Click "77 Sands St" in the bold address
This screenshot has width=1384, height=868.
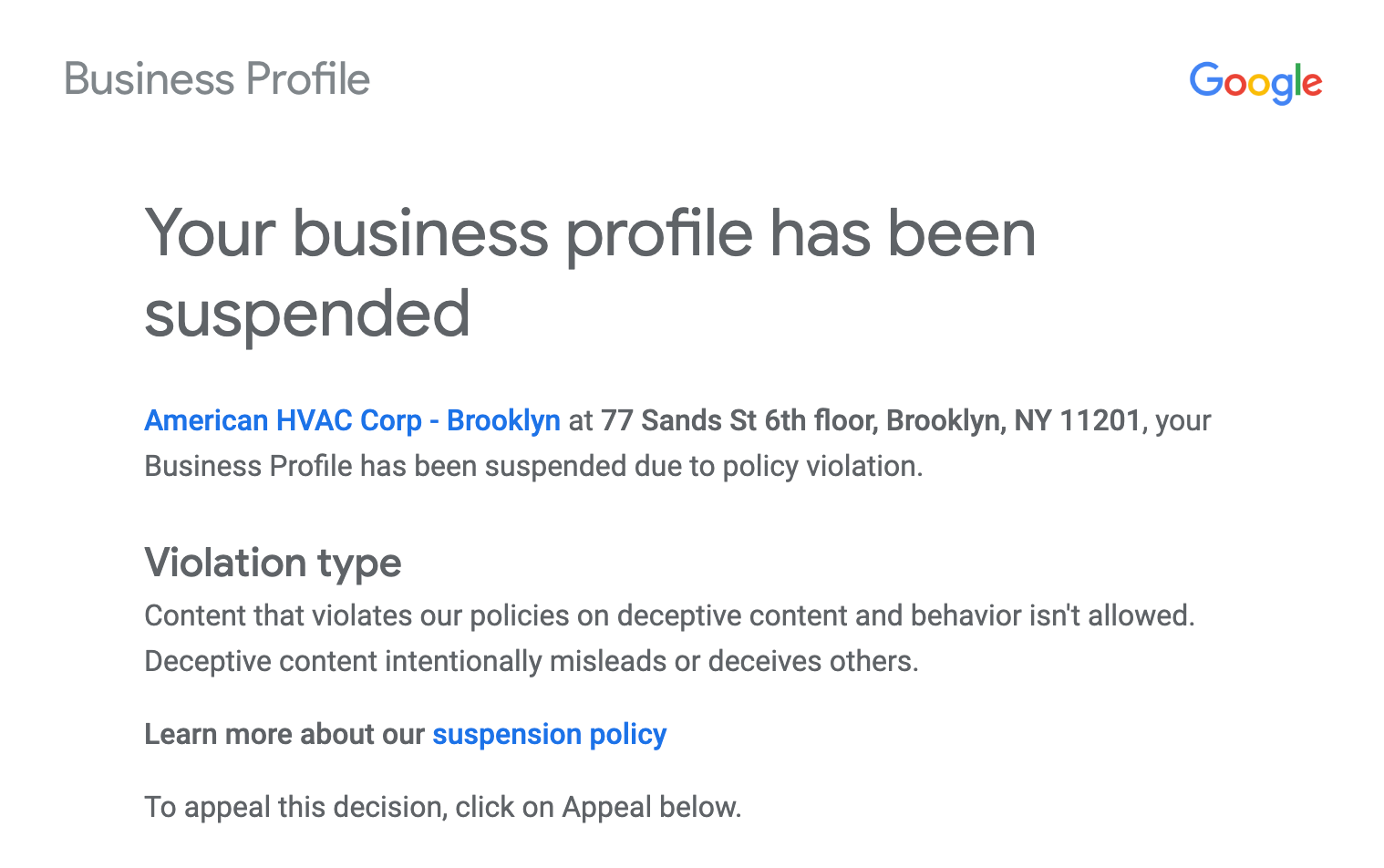[x=678, y=420]
